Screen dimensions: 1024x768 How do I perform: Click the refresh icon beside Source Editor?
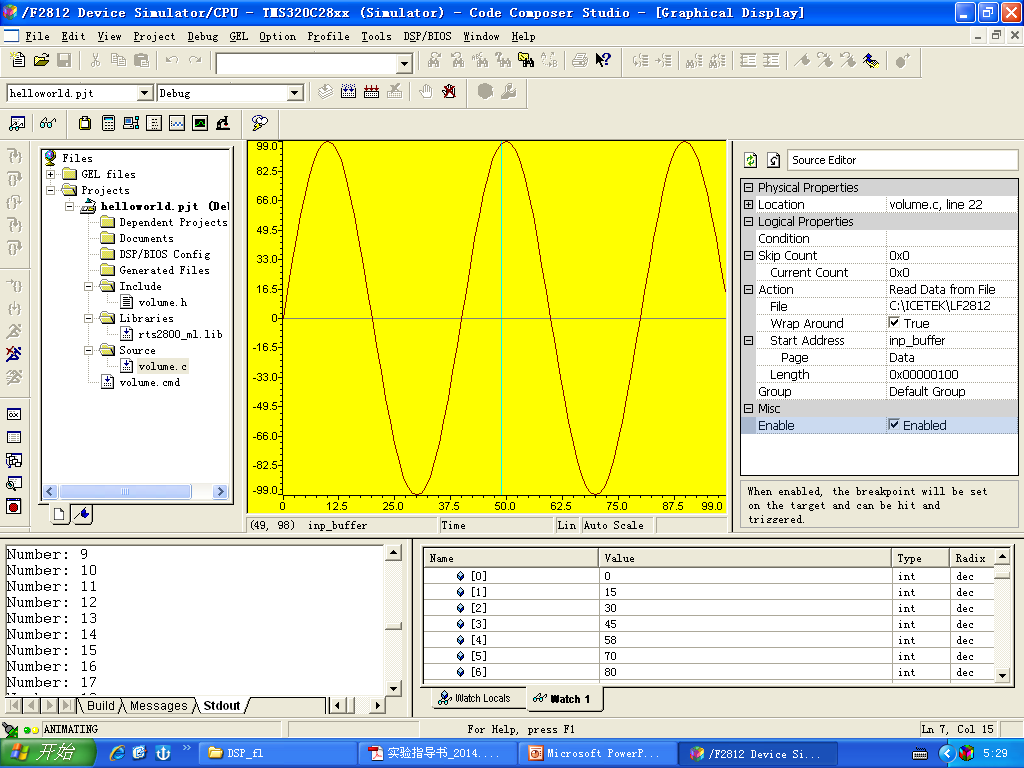[x=751, y=160]
